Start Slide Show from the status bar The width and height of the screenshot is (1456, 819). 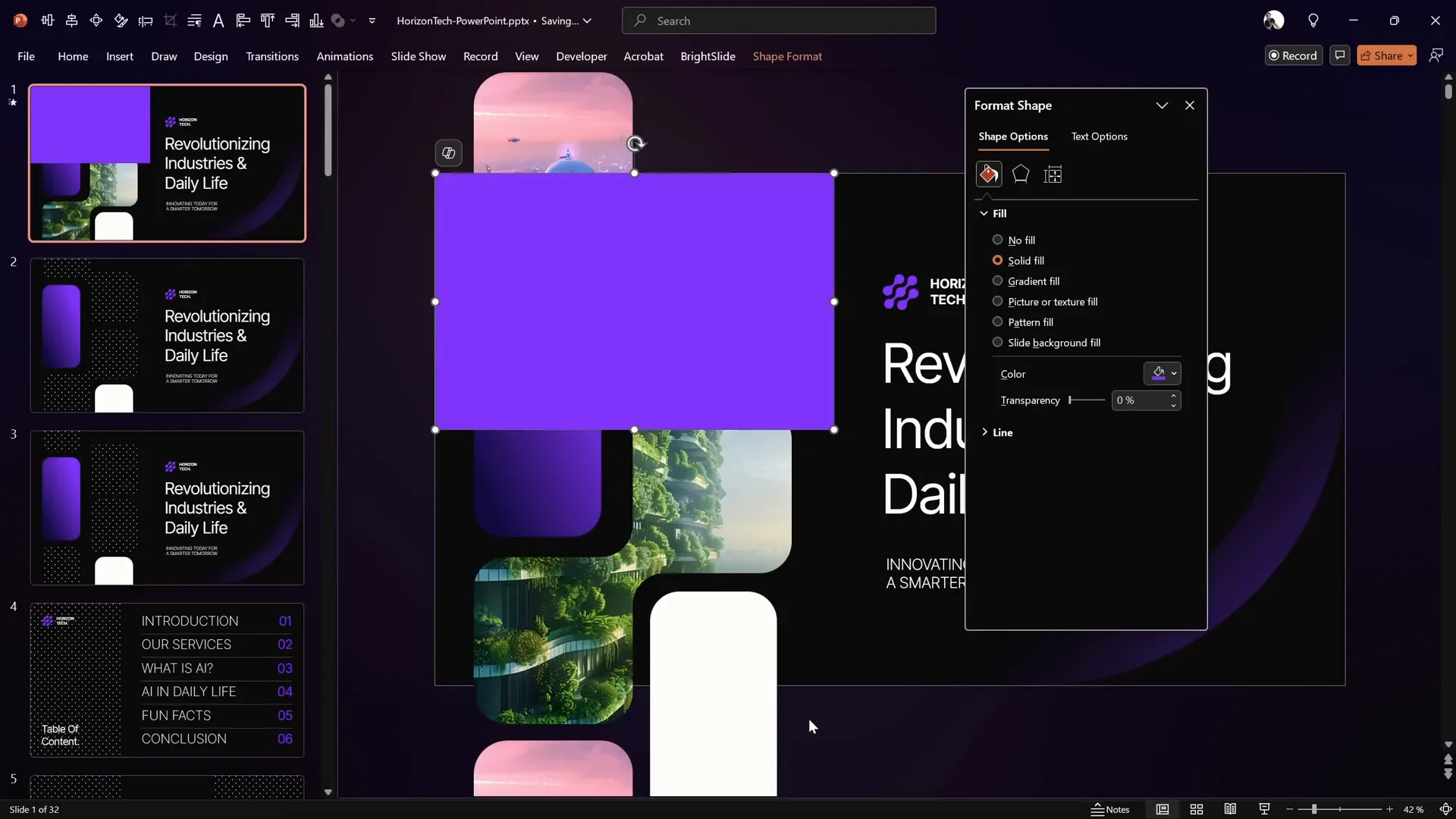(x=1263, y=809)
